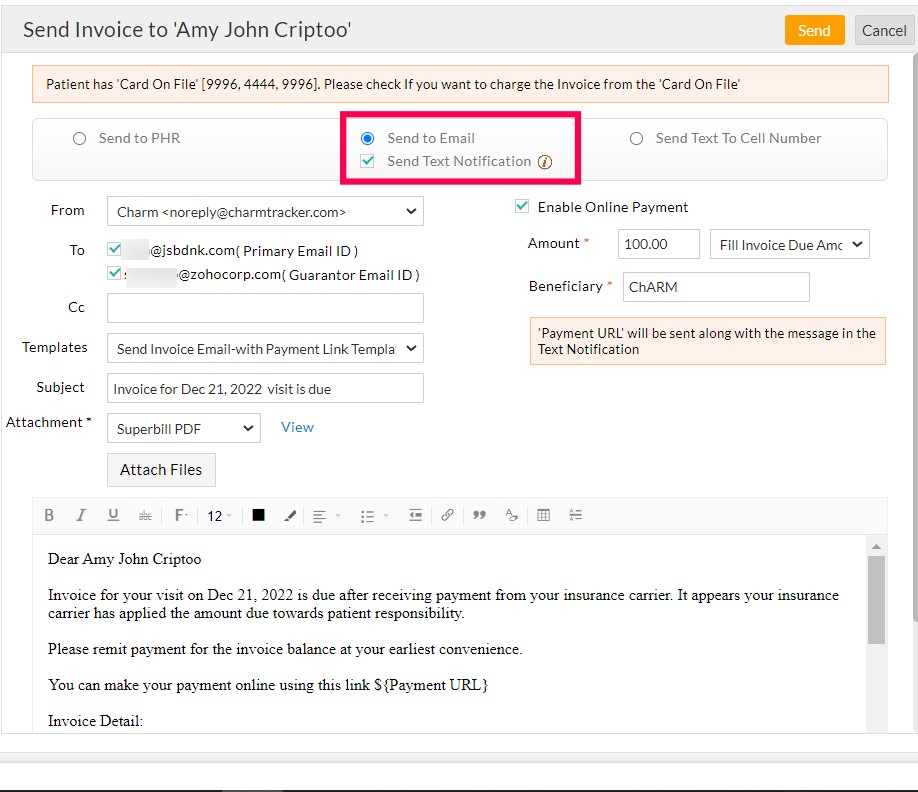This screenshot has width=918, height=792.
Task: Expand the Templates dropdown
Action: coord(265,349)
